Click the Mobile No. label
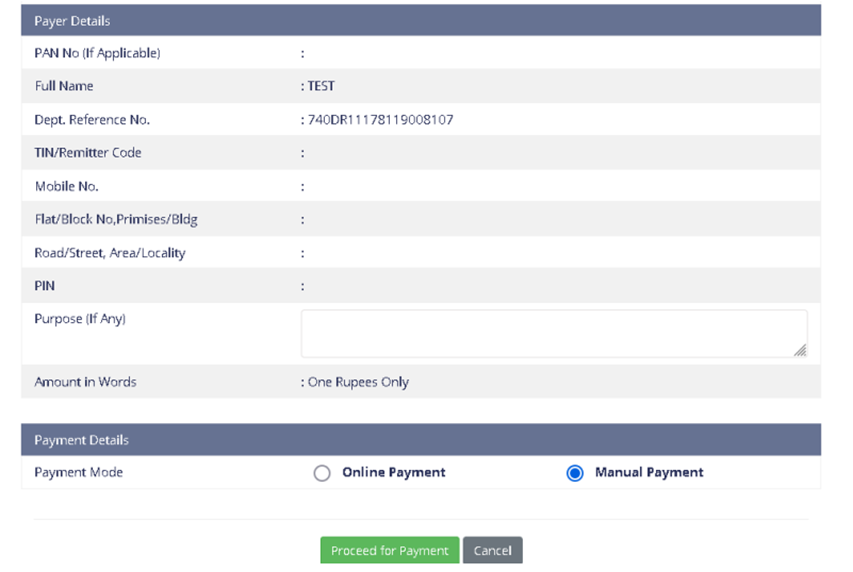Viewport: 853px width, 572px height. 66,187
